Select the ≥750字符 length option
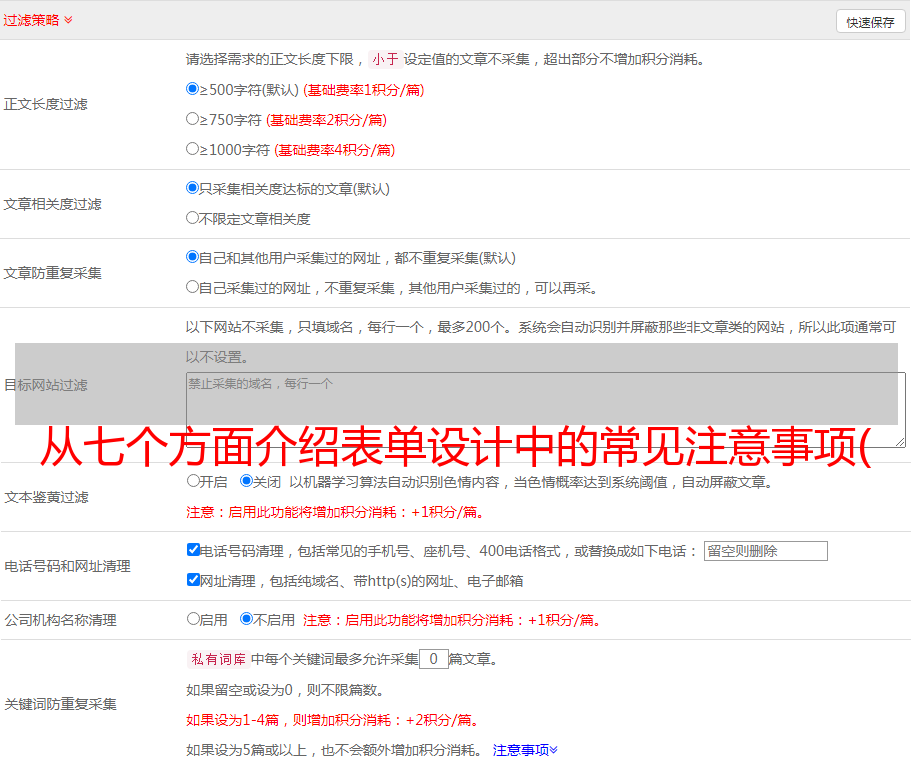 tap(193, 119)
